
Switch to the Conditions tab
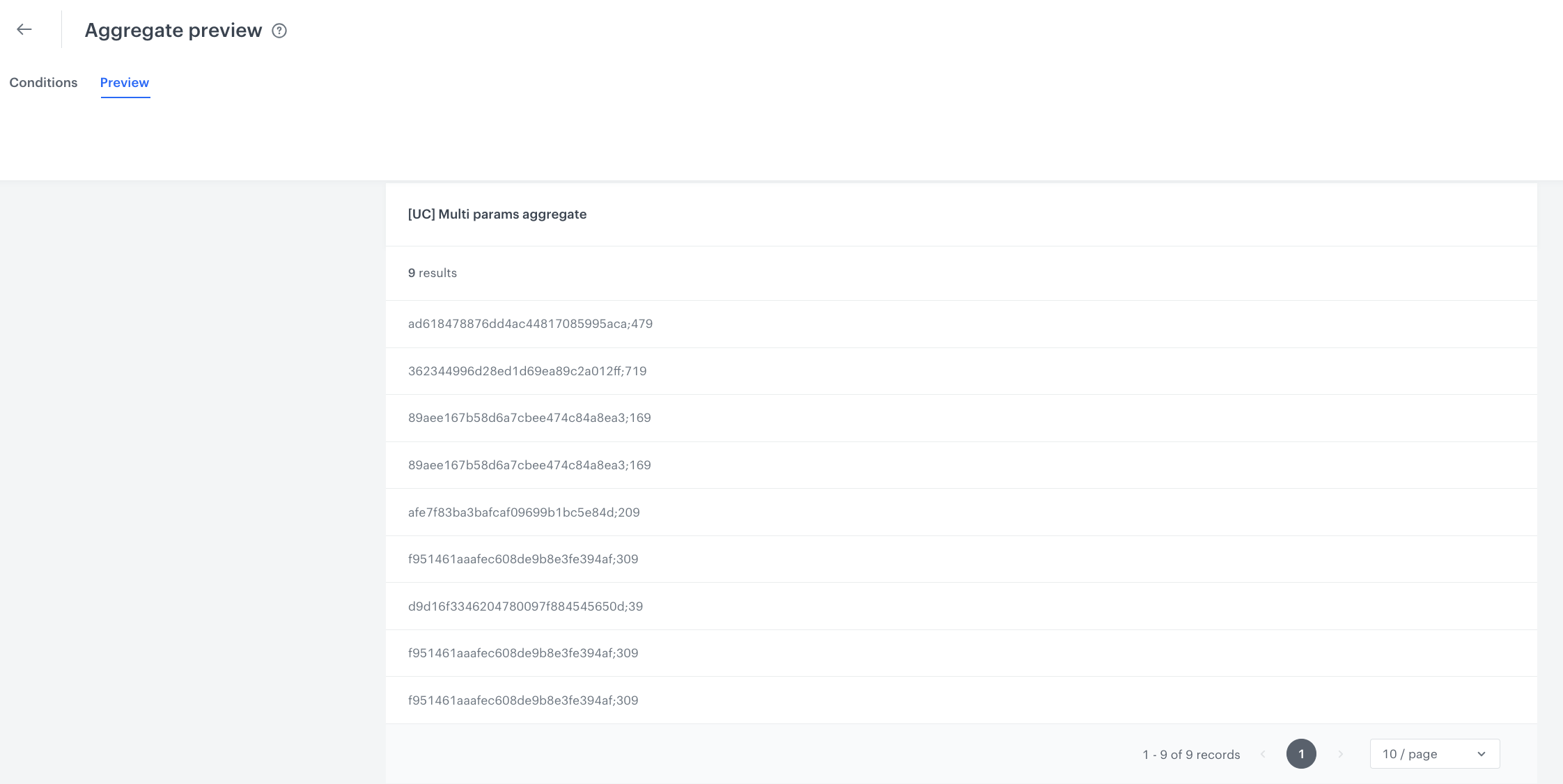tap(43, 83)
